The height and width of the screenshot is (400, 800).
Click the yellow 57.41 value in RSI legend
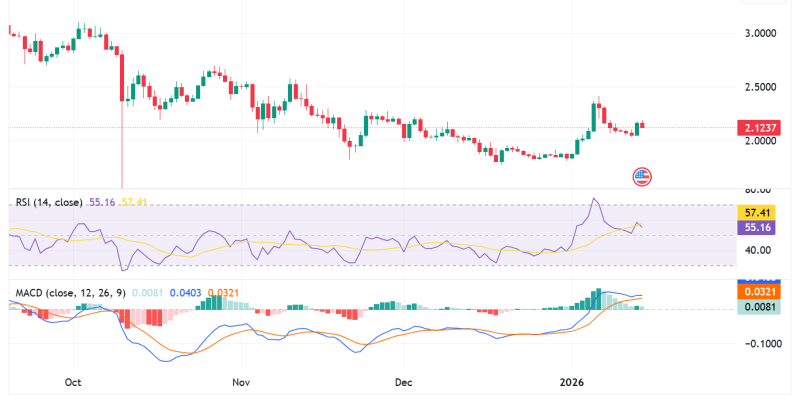click(x=134, y=202)
